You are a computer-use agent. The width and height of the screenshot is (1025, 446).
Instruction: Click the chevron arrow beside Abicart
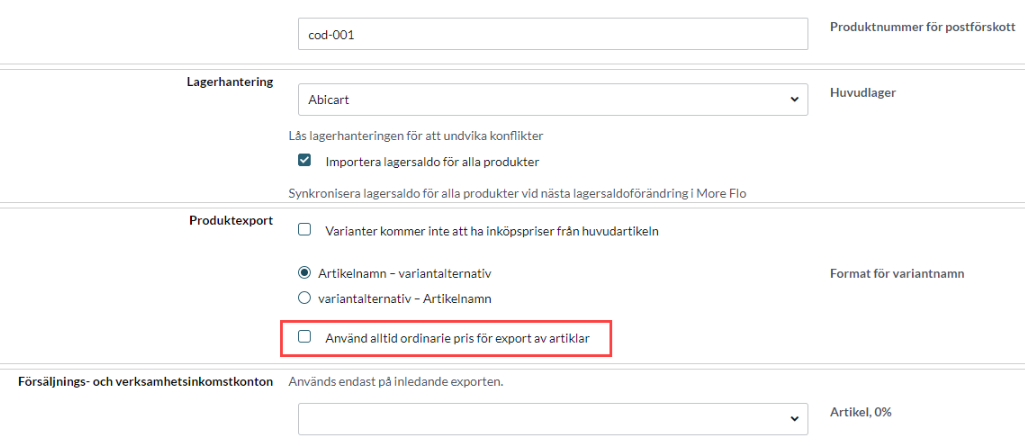coord(794,99)
